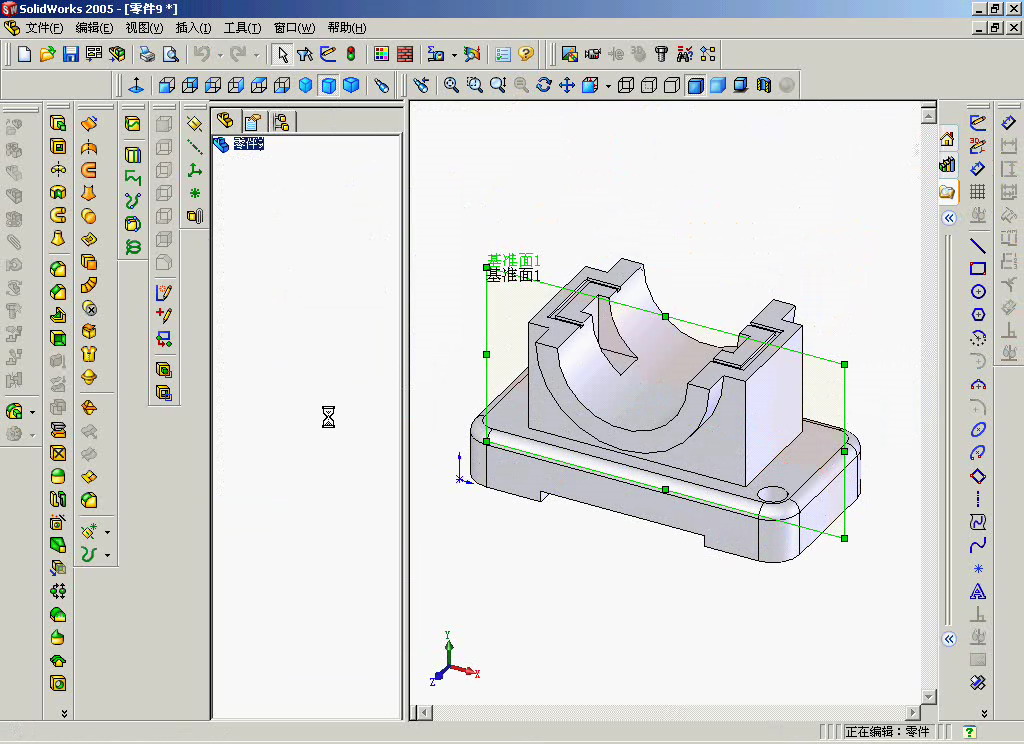Open Design Library task pane button
Viewport: 1024px width, 744px height.
948,165
